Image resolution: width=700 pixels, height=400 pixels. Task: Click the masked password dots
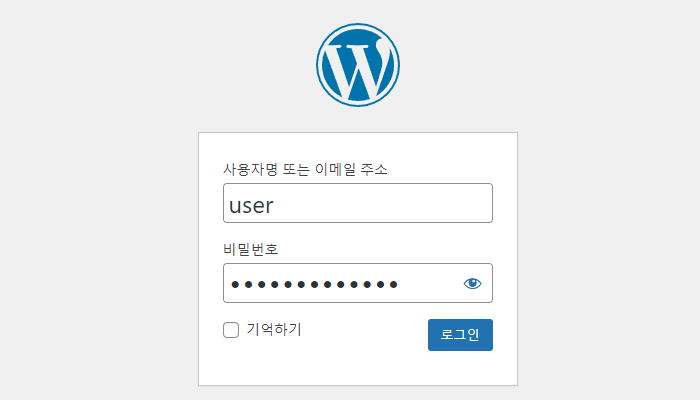(314, 284)
